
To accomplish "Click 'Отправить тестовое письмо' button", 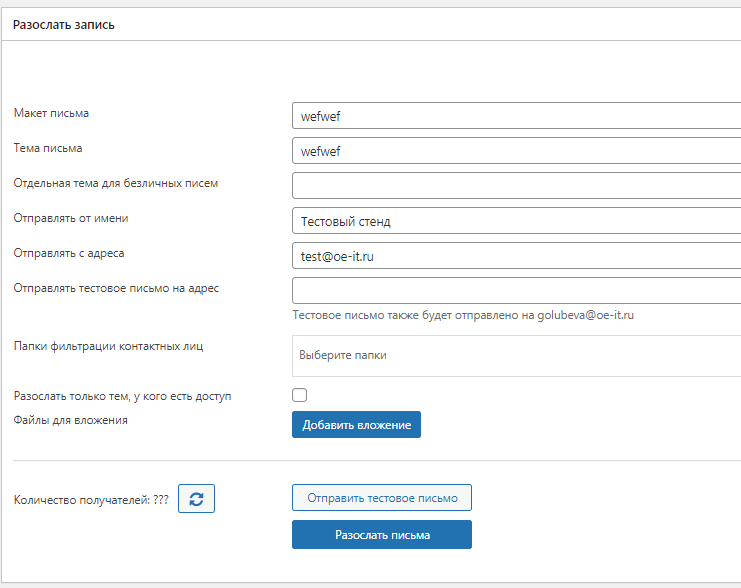I will [382, 498].
